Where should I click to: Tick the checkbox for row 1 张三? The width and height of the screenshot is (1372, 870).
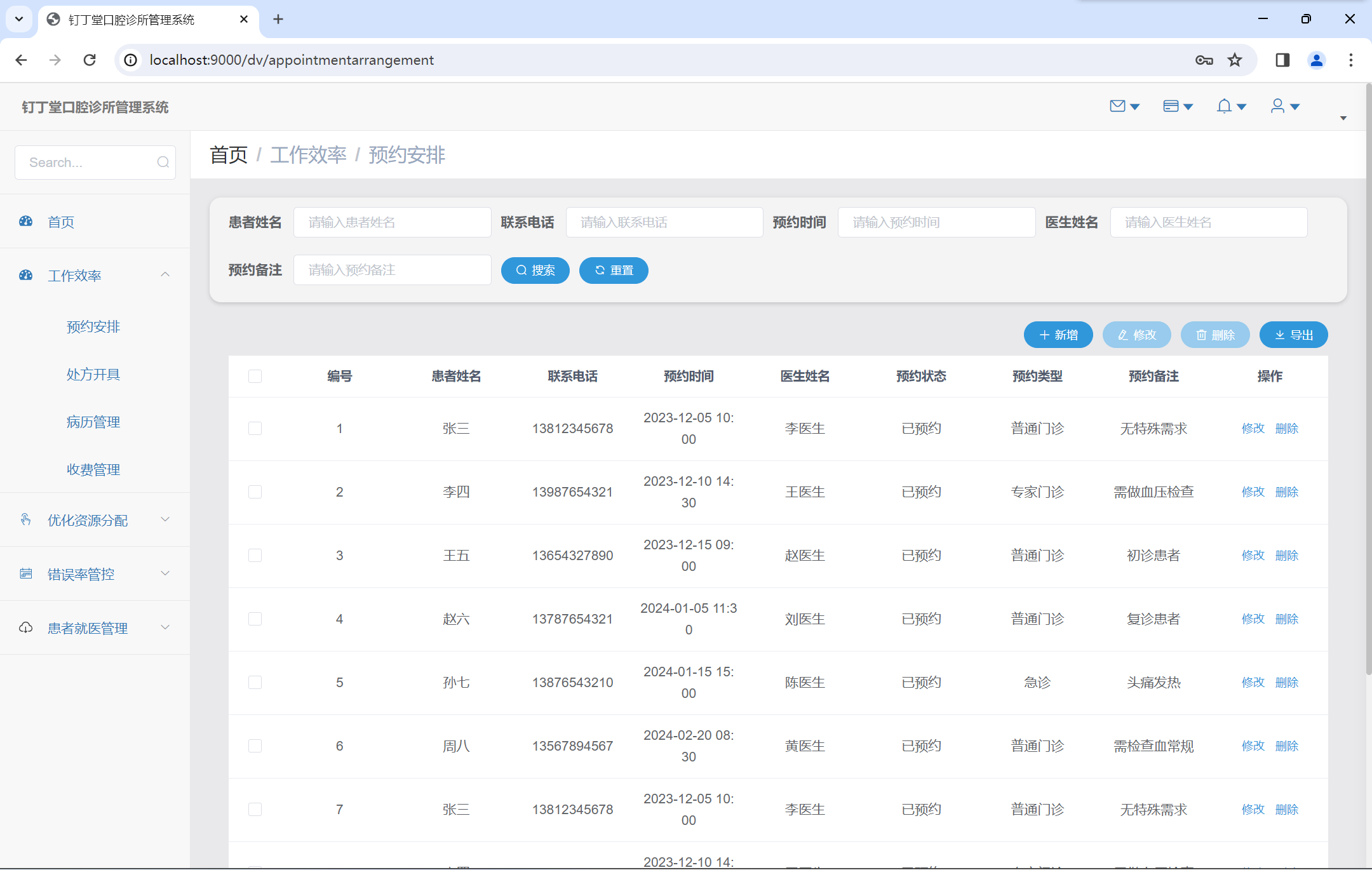click(x=255, y=429)
